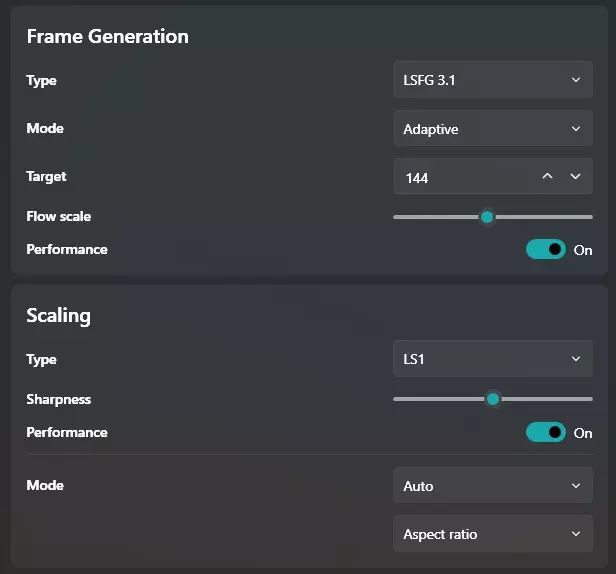The height and width of the screenshot is (574, 616).
Task: Open the Adaptive mode dropdown
Action: 492,129
